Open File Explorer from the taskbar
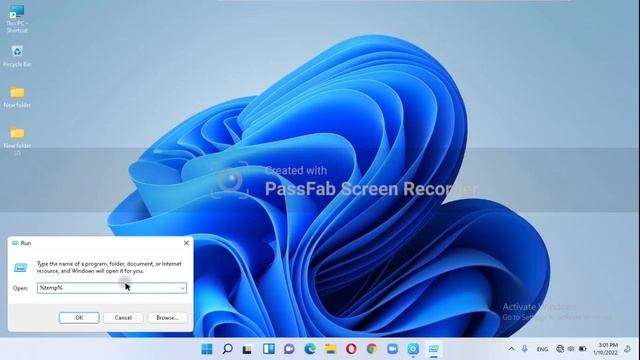Image resolution: width=640 pixels, height=360 pixels. [x=331, y=349]
